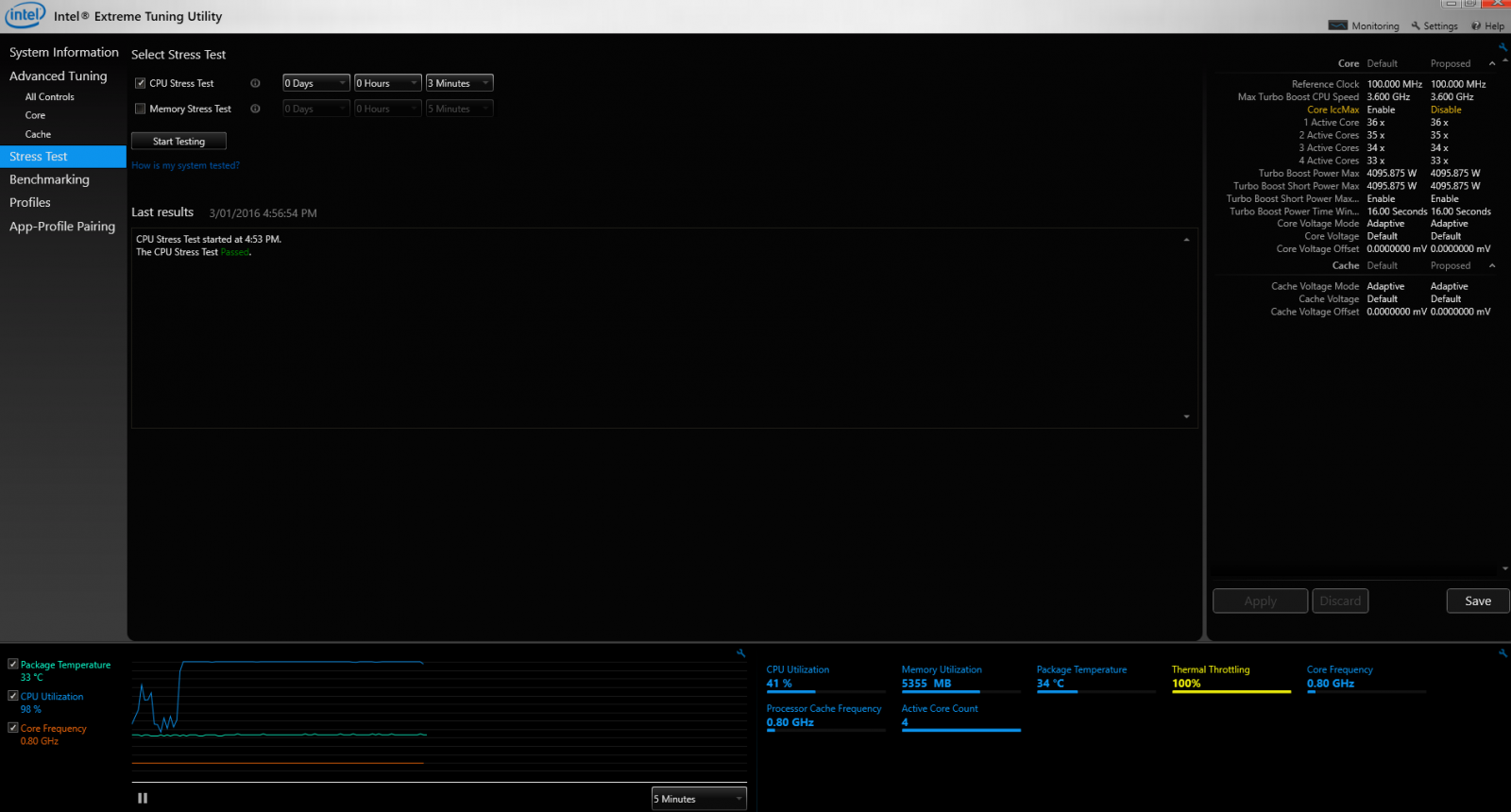The image size is (1511, 812).
Task: Click the Core IccMax Disable proposed value
Action: point(1446,110)
